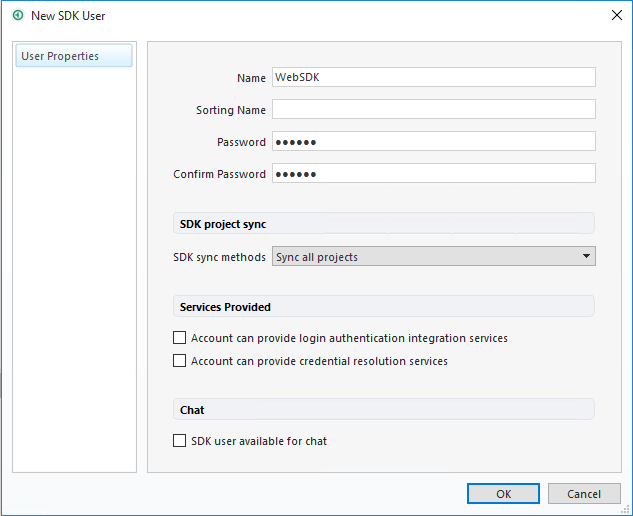Click the Confirm Password label text

(x=219, y=174)
